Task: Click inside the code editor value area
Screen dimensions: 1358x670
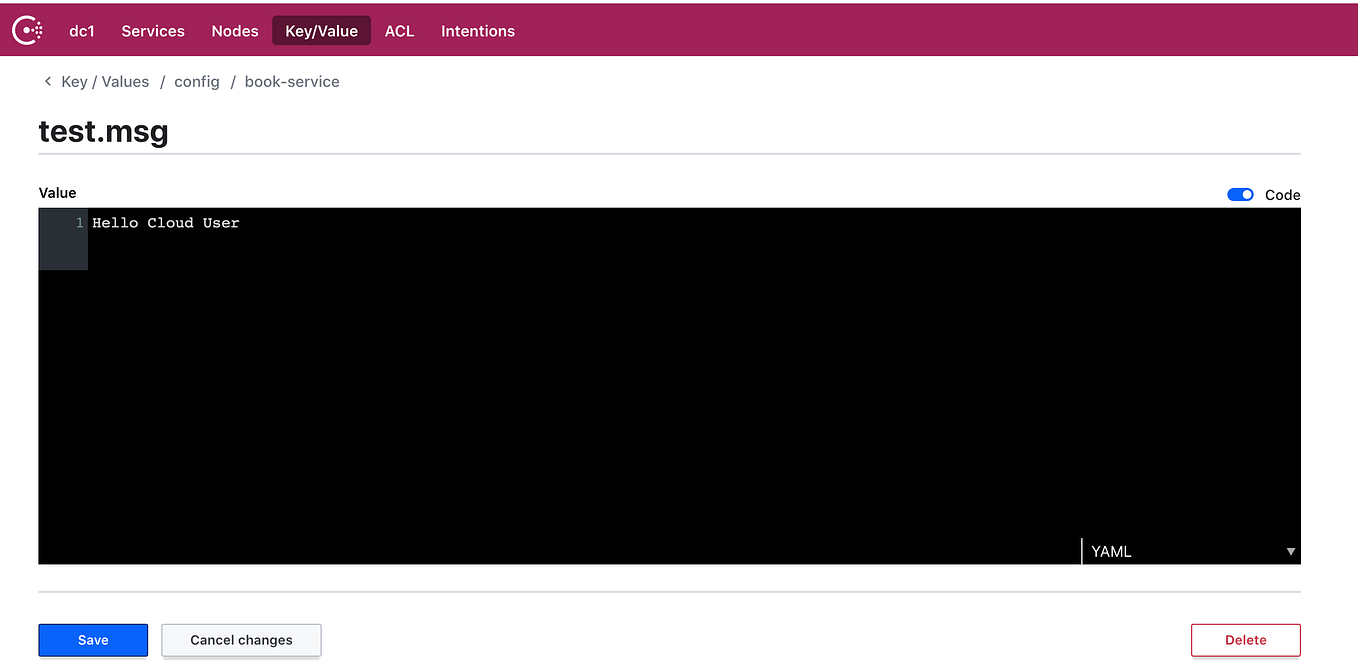Action: (x=600, y=380)
